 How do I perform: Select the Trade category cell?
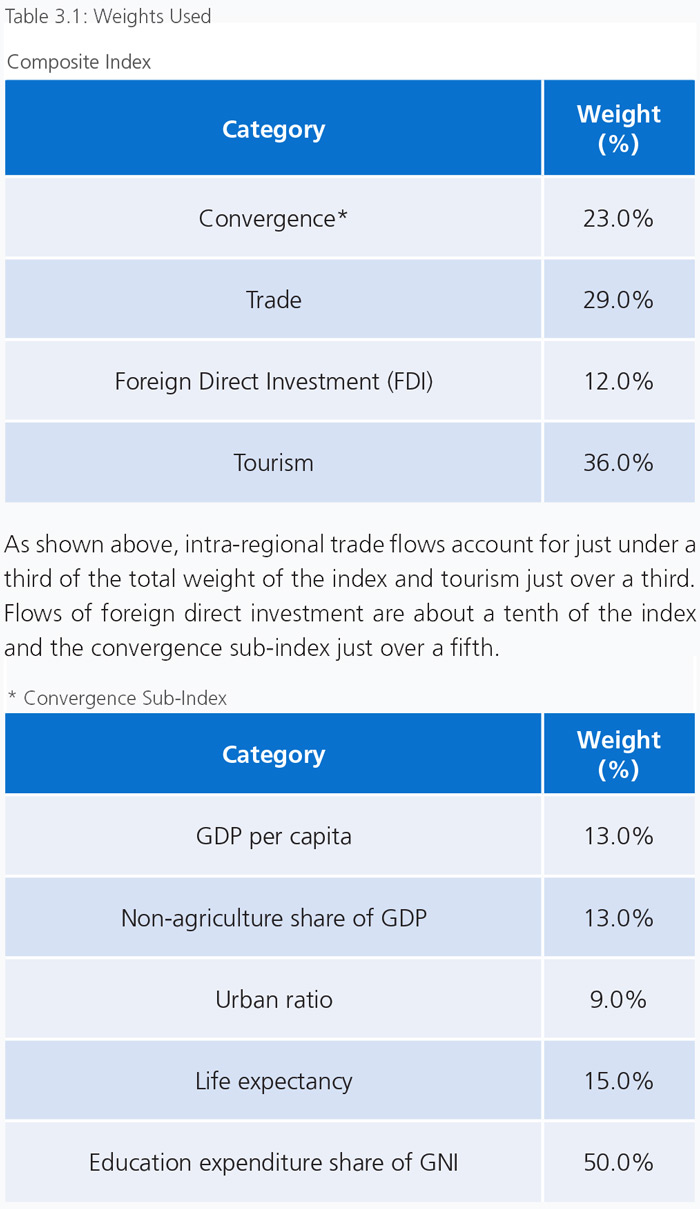[x=273, y=299]
